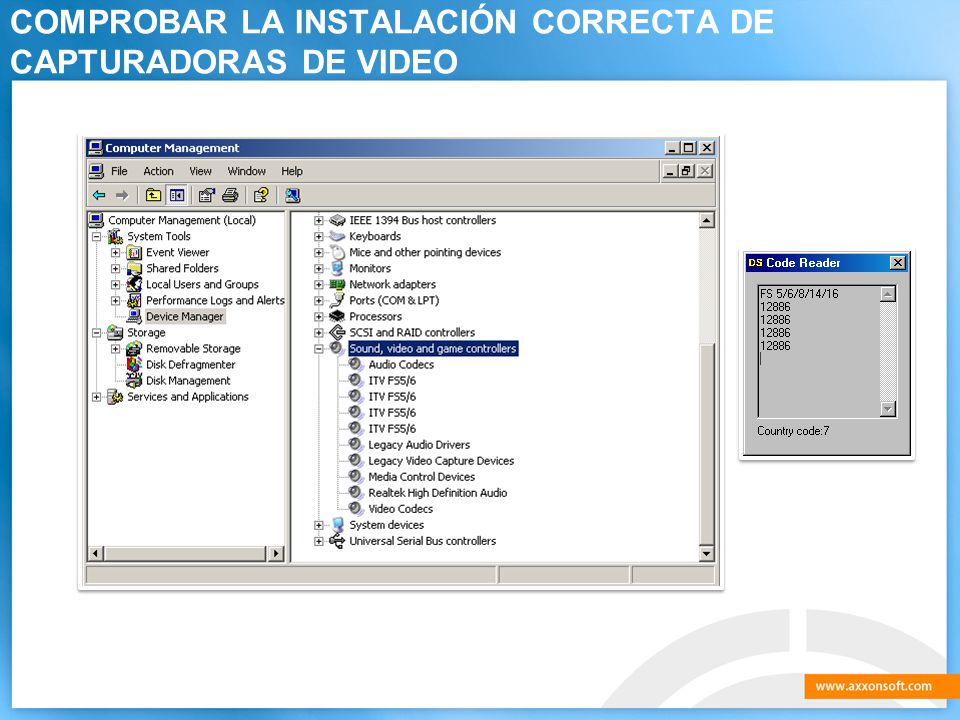Click the Local Users and Groups icon
The image size is (960, 720).
coord(134,284)
